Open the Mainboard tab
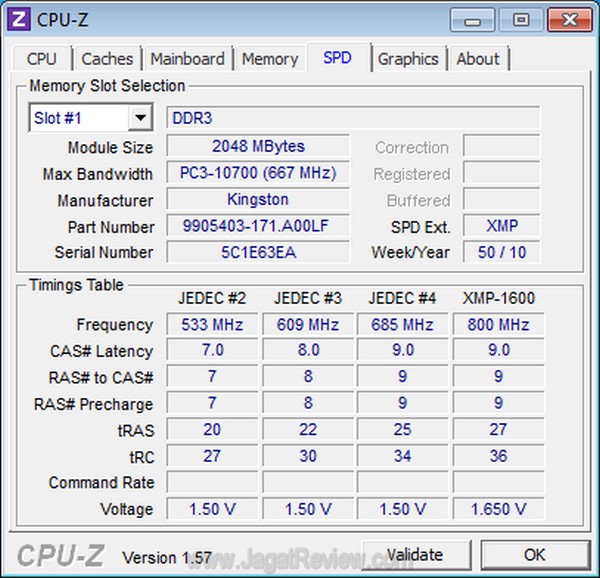This screenshot has height=578, width=600. [188, 59]
